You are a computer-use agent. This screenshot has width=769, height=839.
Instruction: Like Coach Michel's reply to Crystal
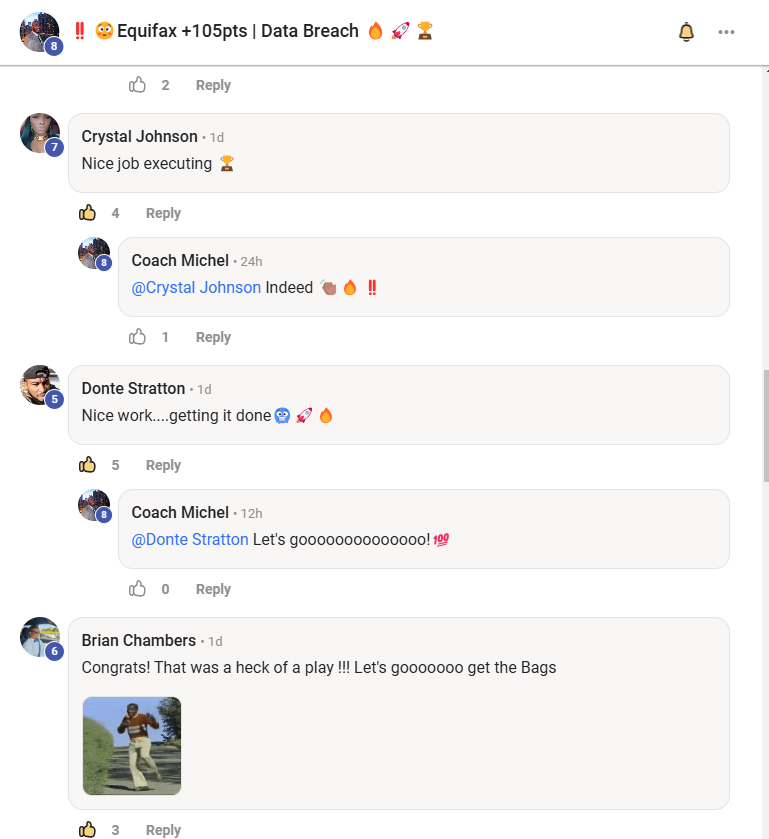(138, 337)
